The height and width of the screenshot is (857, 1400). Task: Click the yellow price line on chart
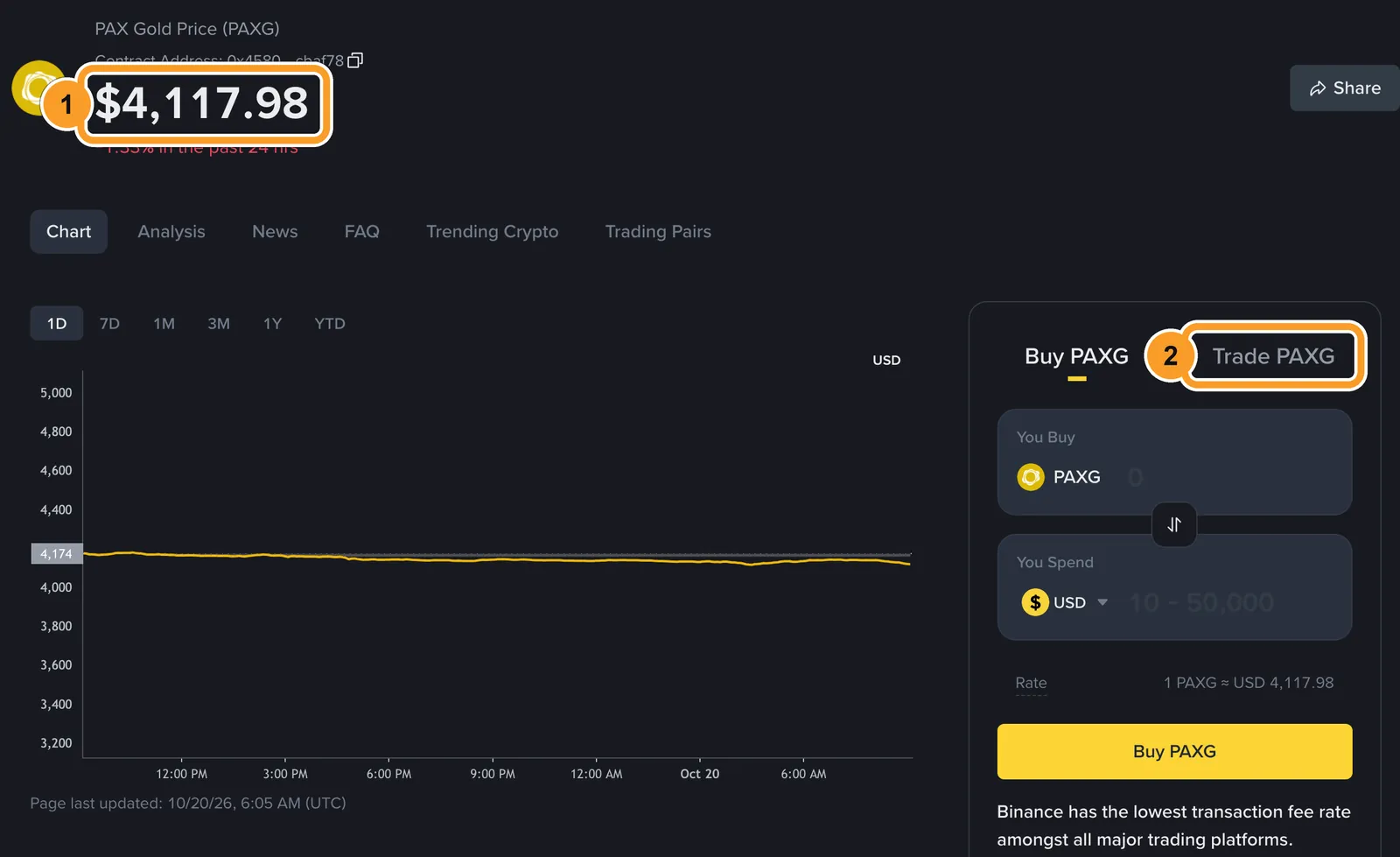coord(496,558)
